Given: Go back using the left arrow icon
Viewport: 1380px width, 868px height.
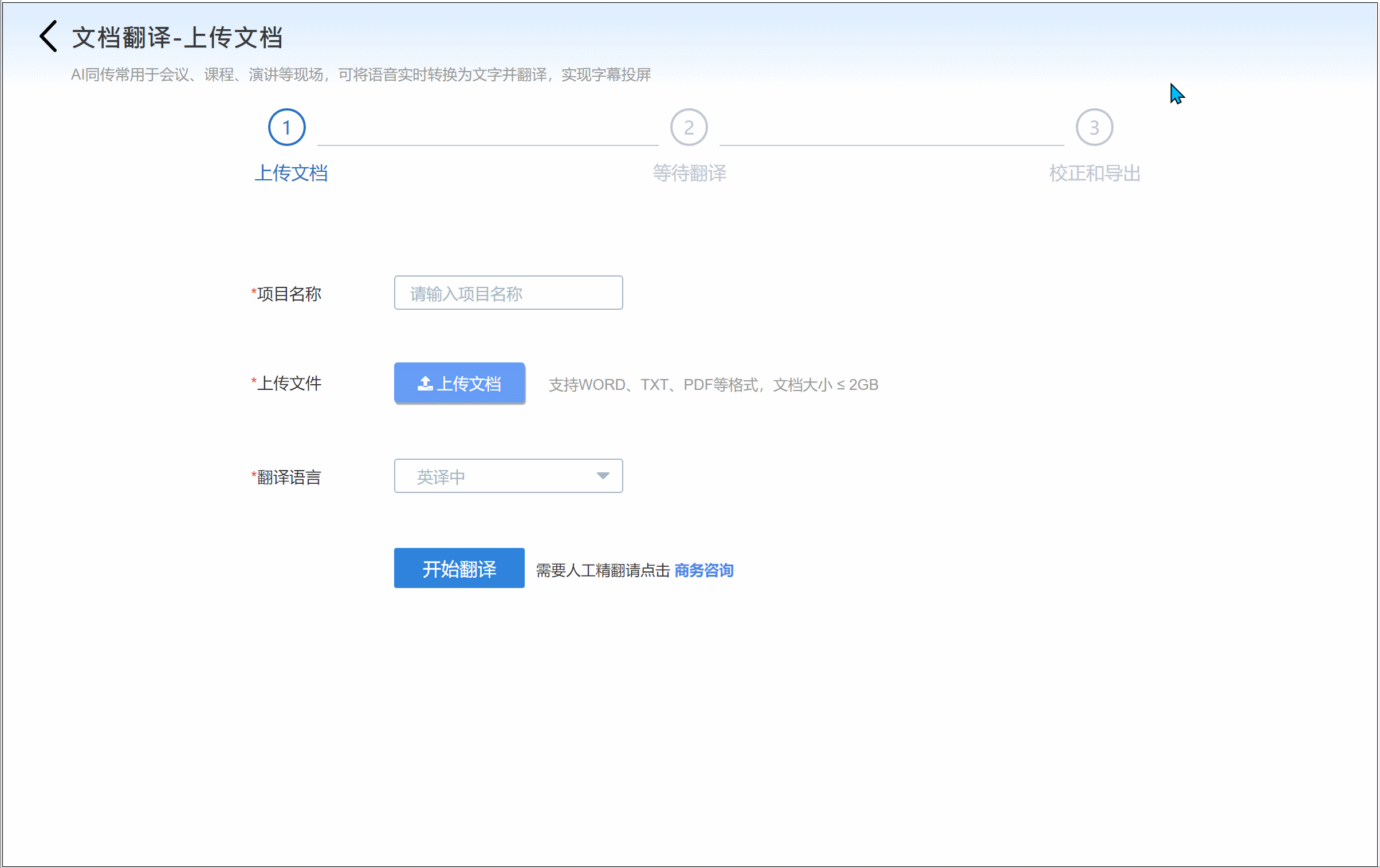Looking at the screenshot, I should [x=49, y=36].
